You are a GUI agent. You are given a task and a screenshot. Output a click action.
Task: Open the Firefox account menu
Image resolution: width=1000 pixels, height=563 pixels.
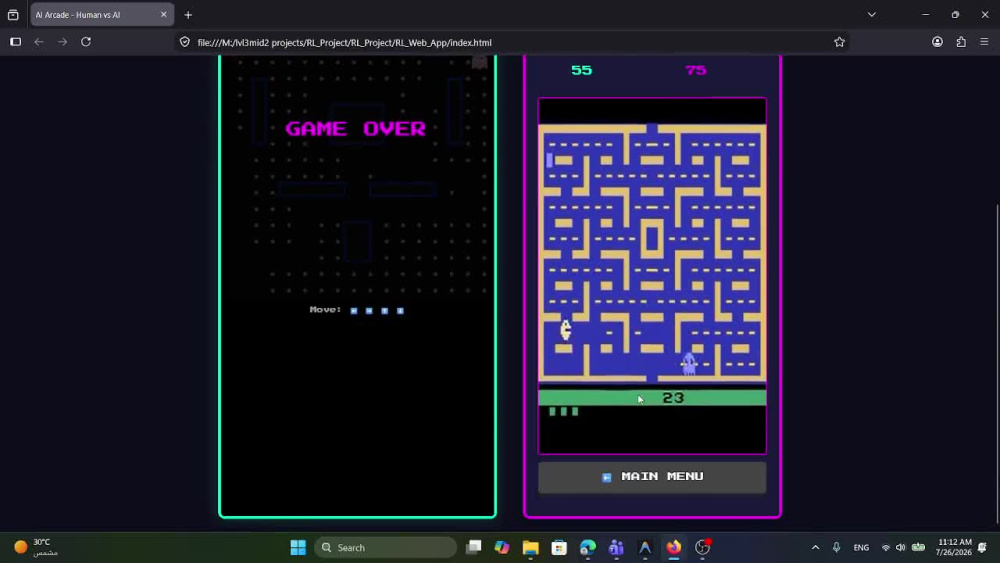937,42
